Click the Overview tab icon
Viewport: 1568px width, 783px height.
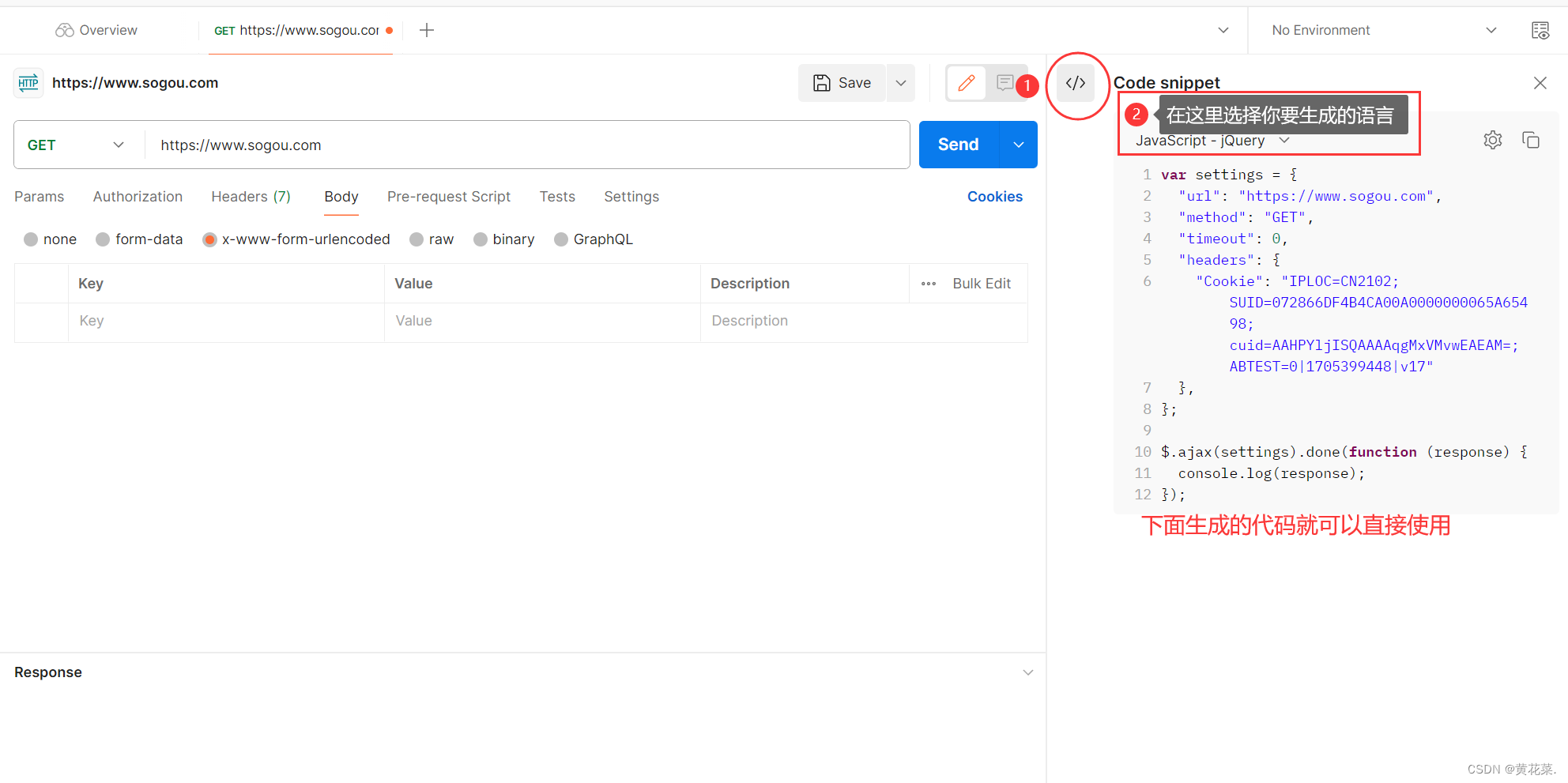(x=64, y=30)
